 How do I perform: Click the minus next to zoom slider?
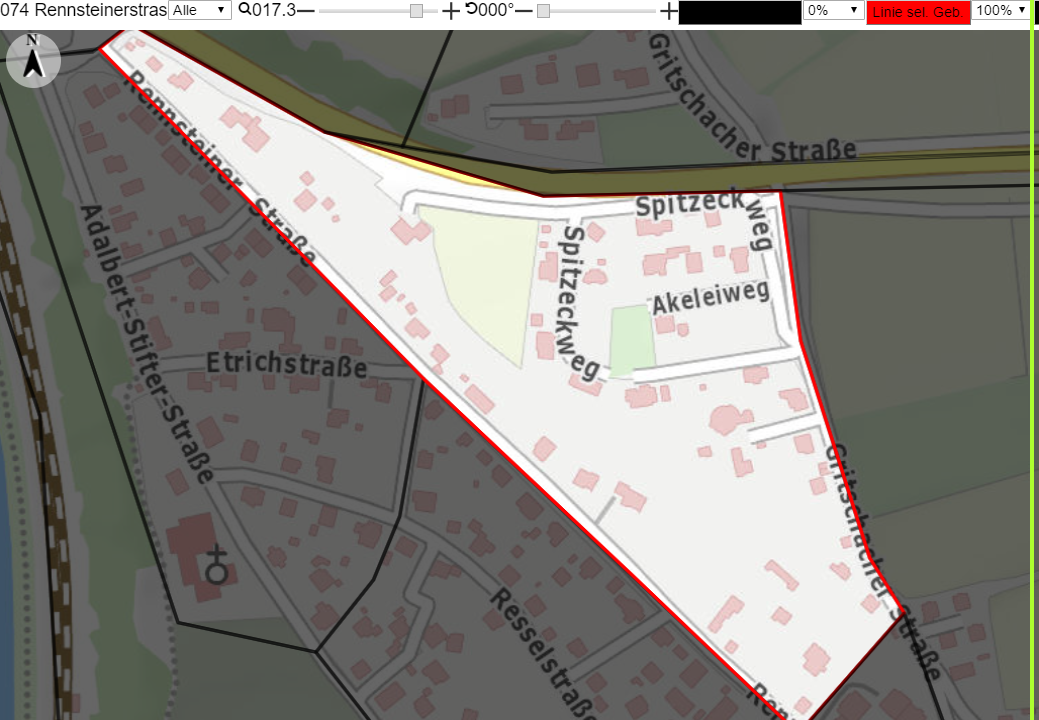click(x=305, y=11)
